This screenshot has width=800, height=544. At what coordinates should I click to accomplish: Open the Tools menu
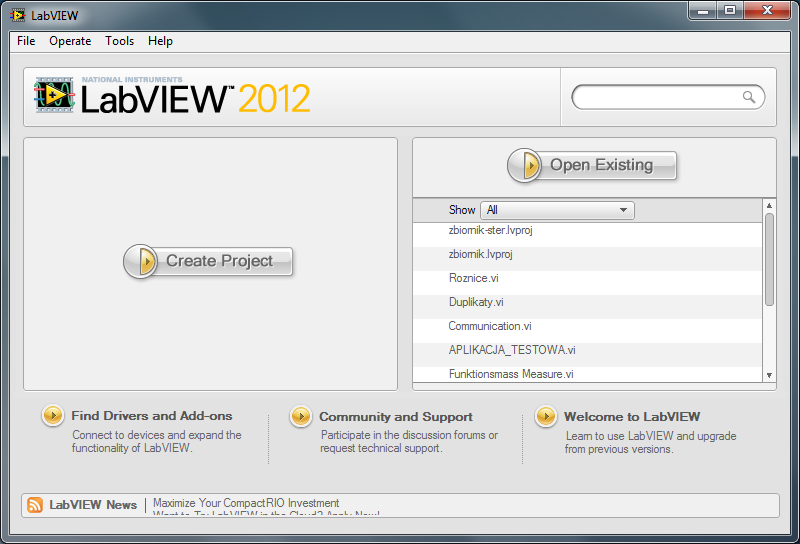pyautogui.click(x=119, y=41)
